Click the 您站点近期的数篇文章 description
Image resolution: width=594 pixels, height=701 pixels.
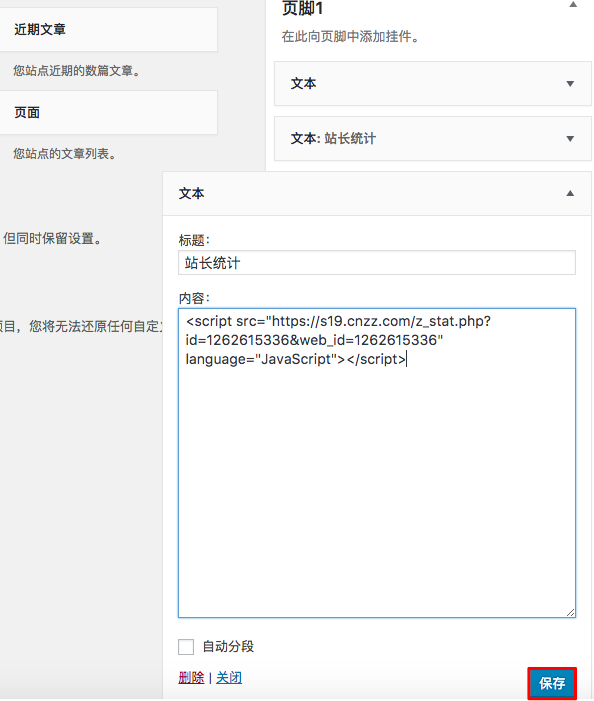click(76, 71)
